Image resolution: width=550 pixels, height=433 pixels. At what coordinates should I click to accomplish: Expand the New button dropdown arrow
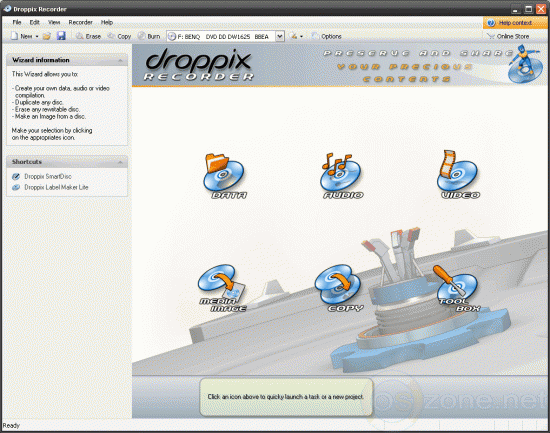(x=37, y=36)
